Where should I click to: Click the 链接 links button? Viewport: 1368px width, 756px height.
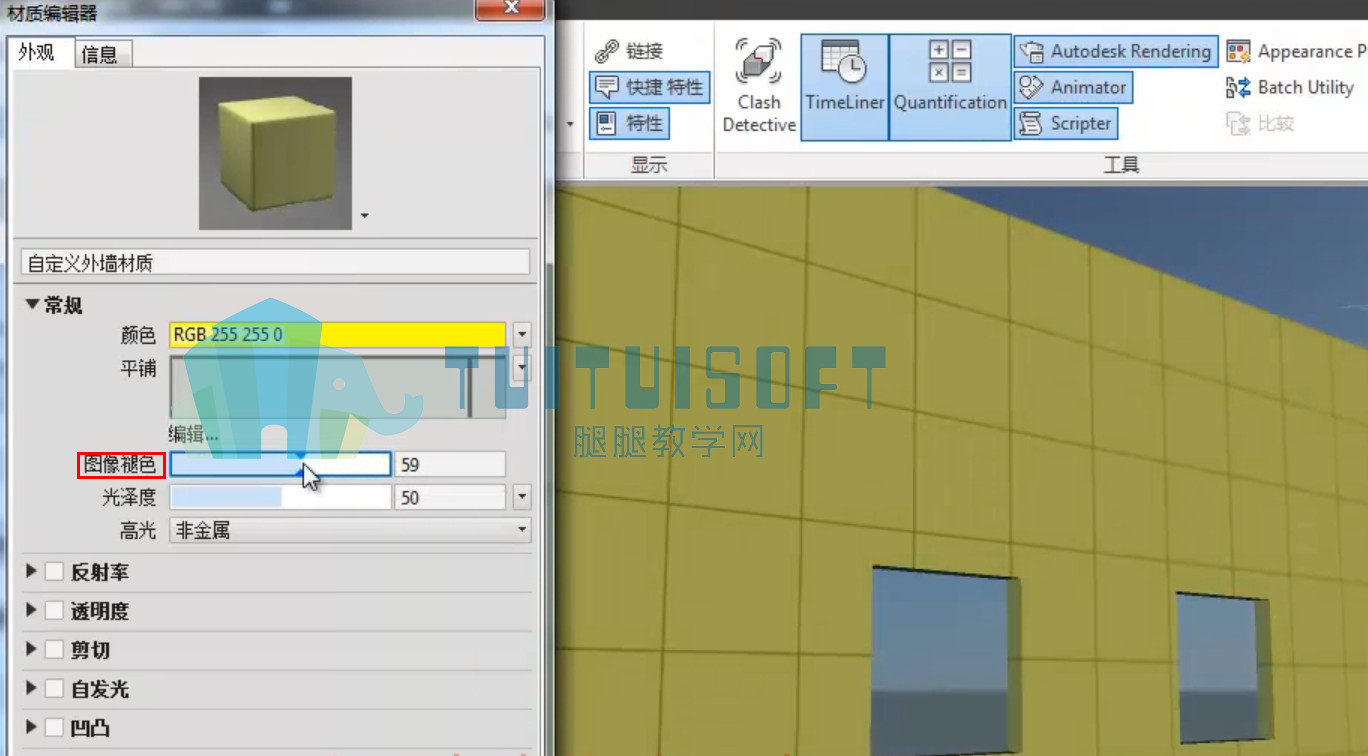[629, 52]
